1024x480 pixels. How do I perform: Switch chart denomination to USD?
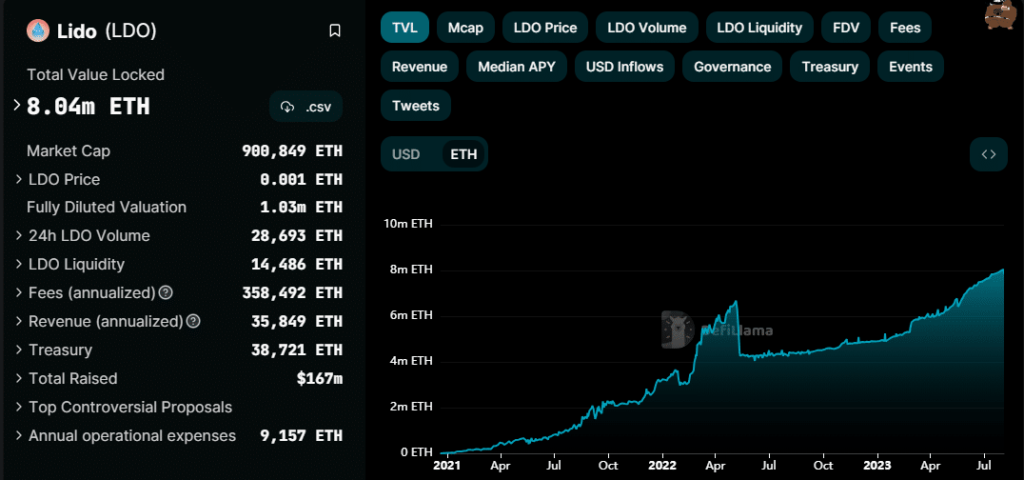coord(406,154)
